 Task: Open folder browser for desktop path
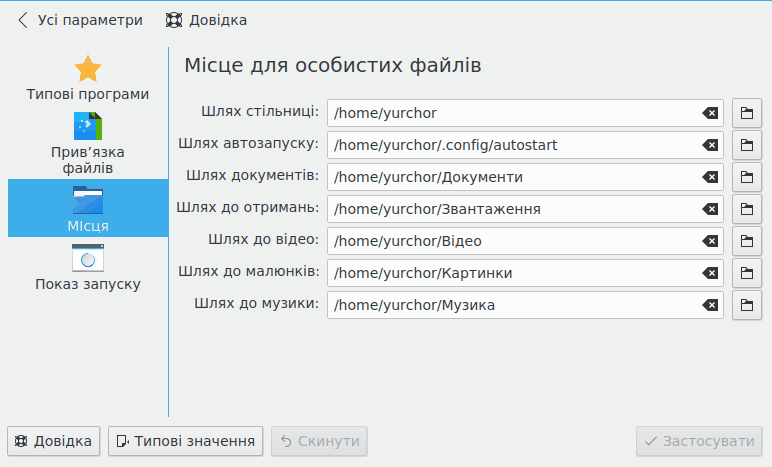coord(746,113)
